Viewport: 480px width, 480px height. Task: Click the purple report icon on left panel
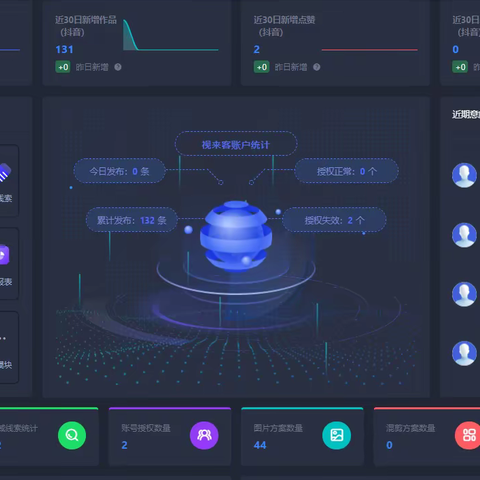(x=4, y=255)
